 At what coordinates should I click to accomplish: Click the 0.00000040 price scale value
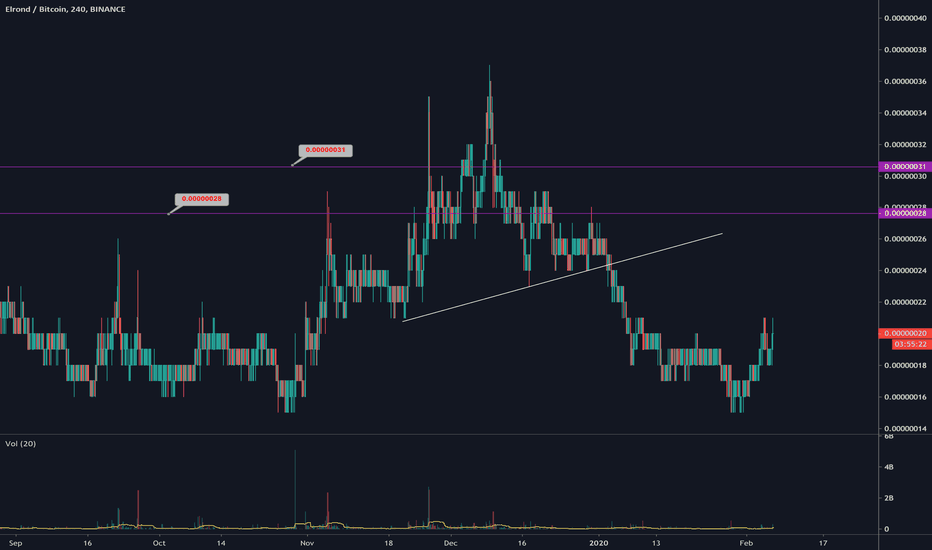click(x=905, y=18)
